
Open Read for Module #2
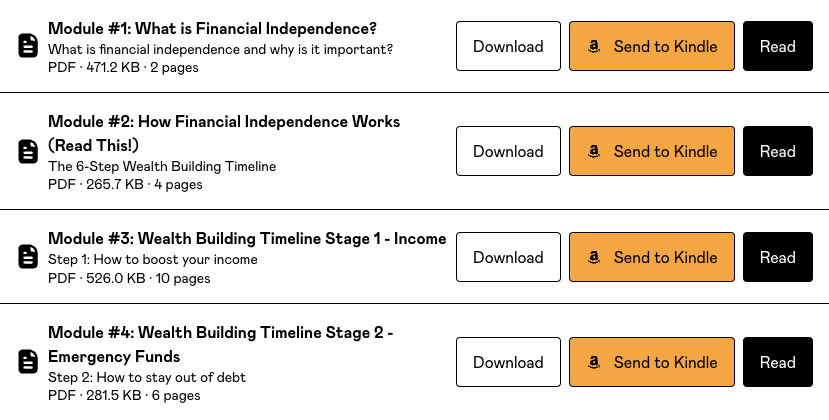(x=777, y=152)
